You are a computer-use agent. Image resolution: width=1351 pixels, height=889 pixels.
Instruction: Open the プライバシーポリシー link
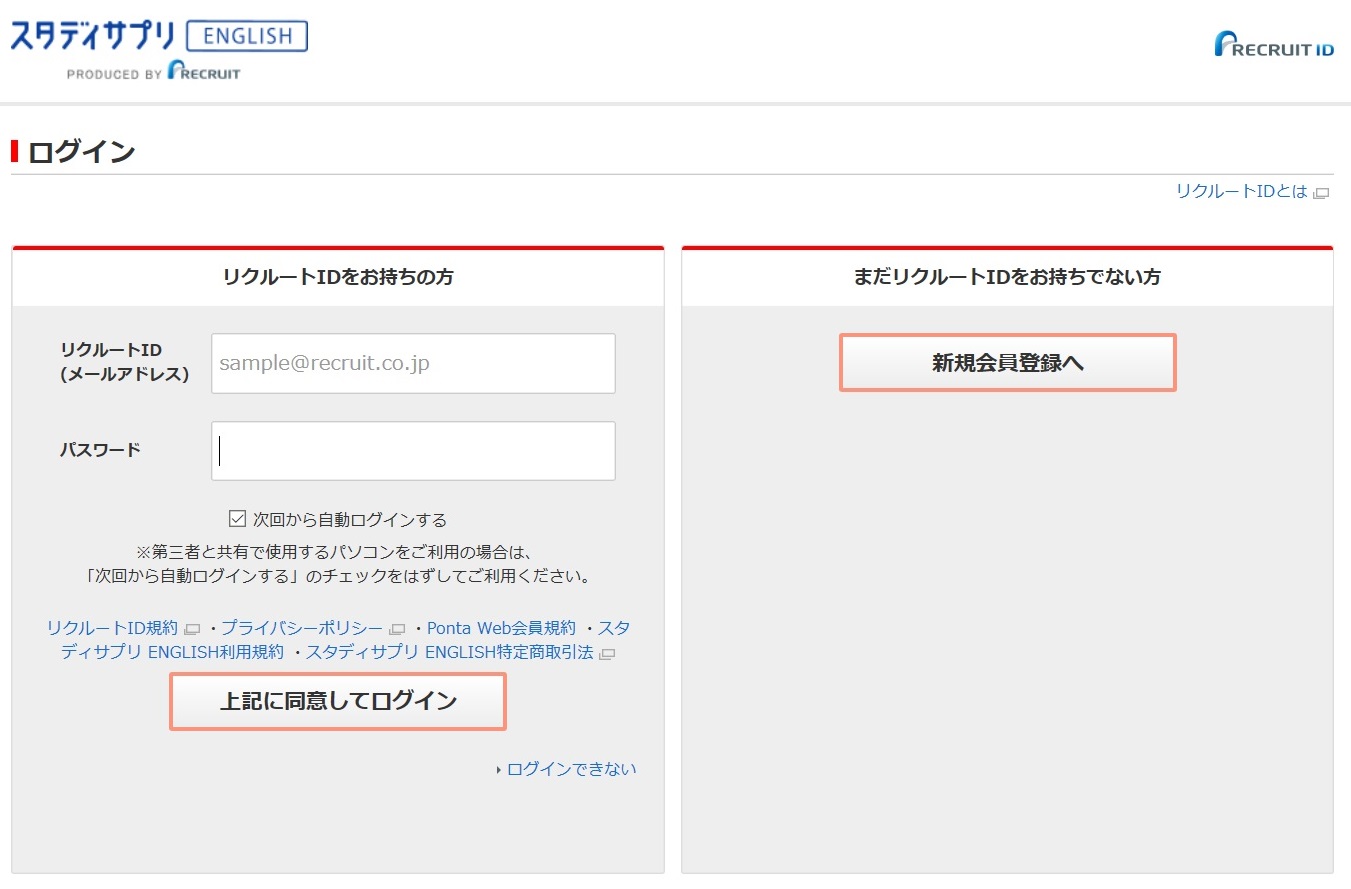[302, 628]
